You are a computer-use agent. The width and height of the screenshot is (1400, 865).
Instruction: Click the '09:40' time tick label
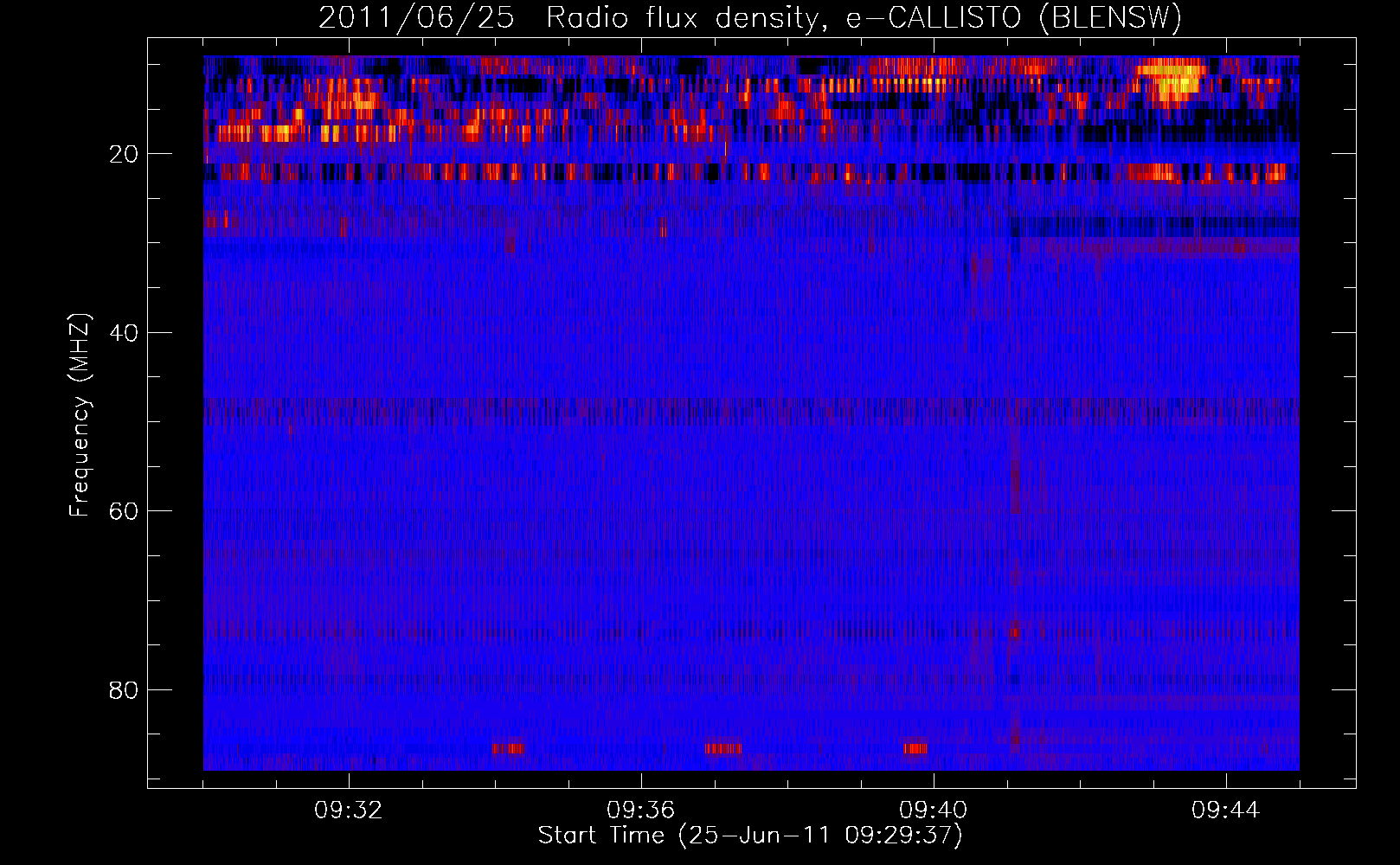934,811
